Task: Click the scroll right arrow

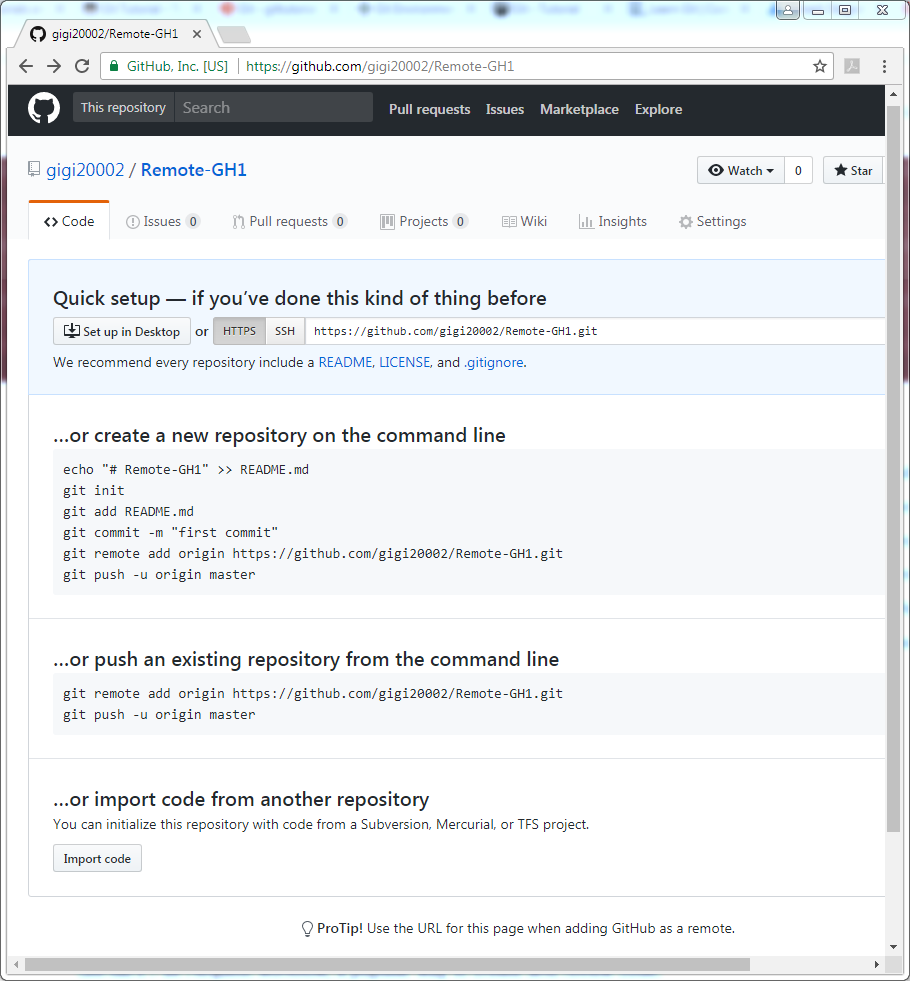Action: (876, 964)
